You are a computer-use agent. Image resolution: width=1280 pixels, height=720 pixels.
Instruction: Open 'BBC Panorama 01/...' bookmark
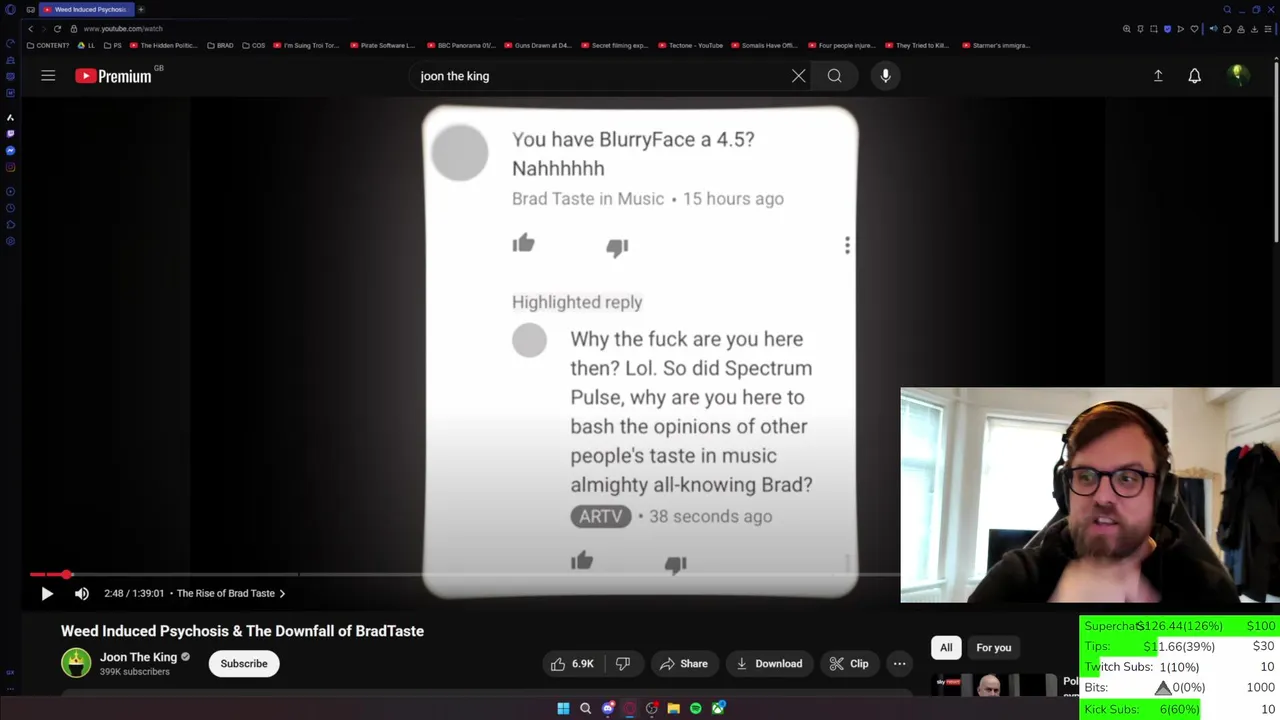(x=461, y=45)
